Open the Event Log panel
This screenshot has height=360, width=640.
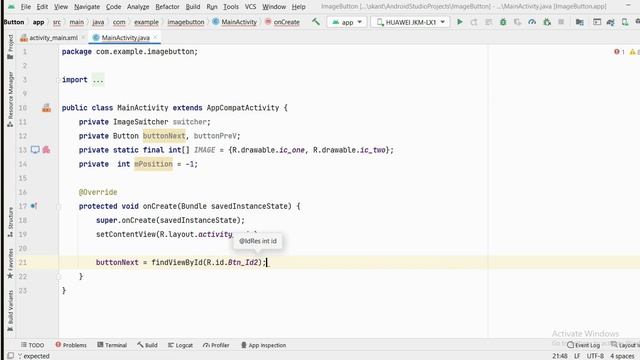tap(584, 345)
